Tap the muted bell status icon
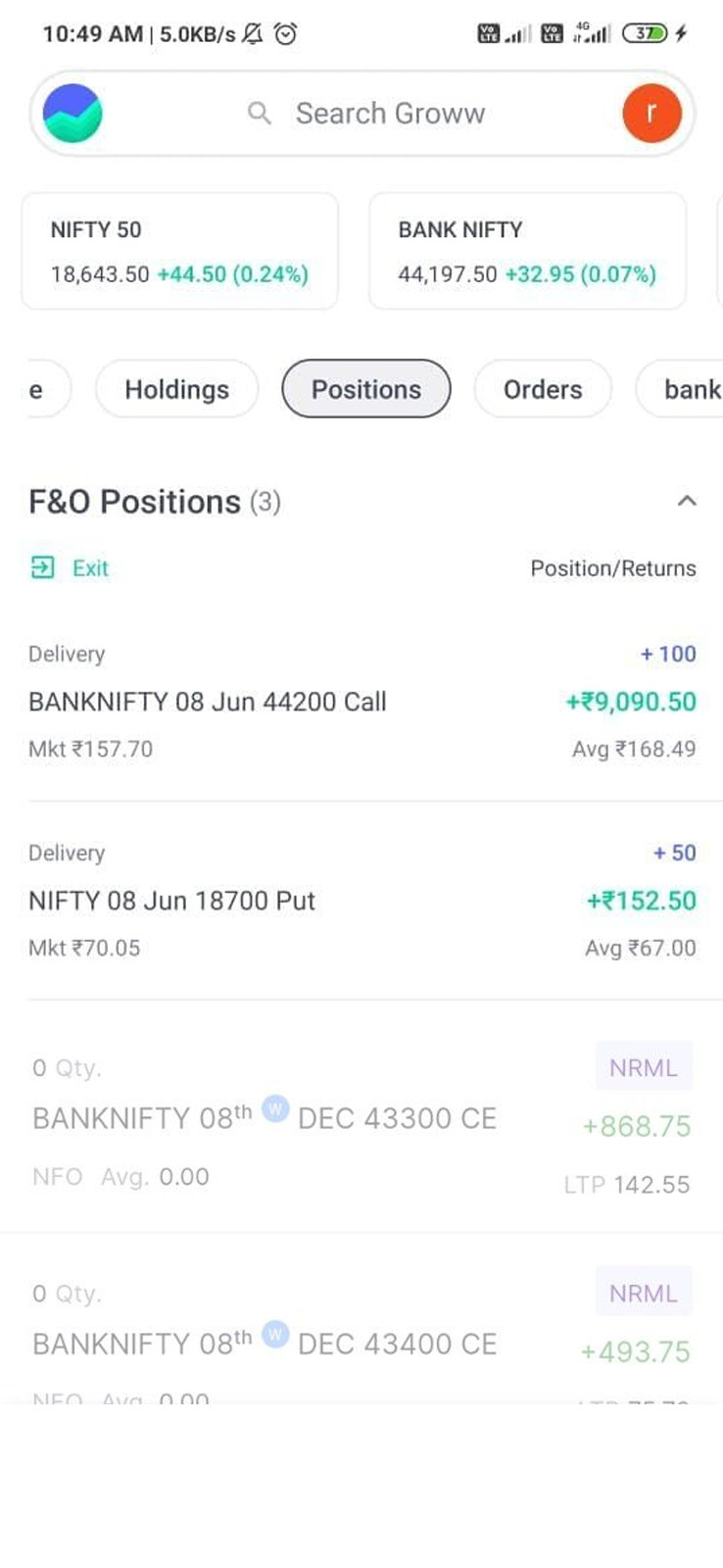Image resolution: width=723 pixels, height=1568 pixels. point(253,34)
